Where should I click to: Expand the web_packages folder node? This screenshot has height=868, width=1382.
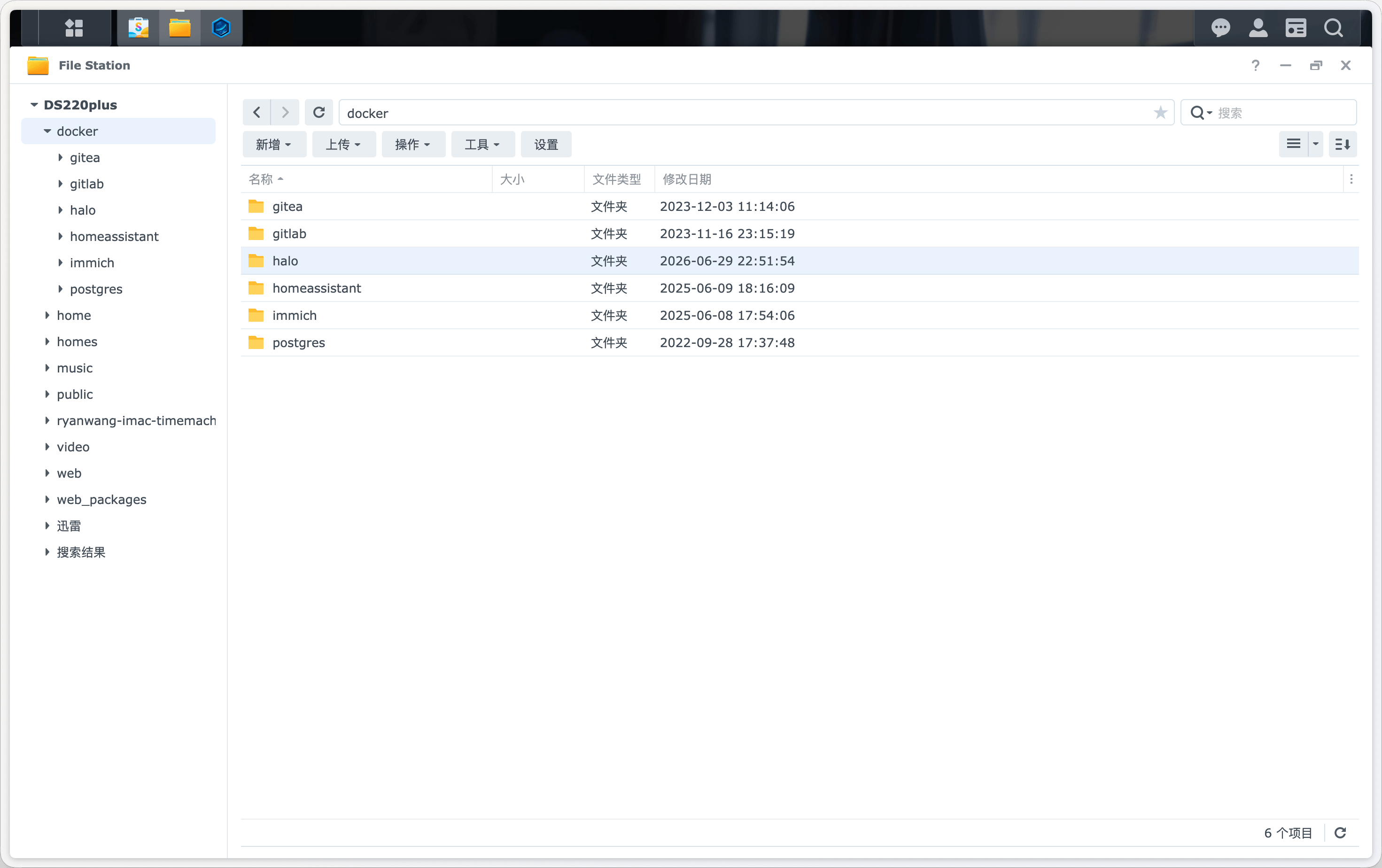47,500
